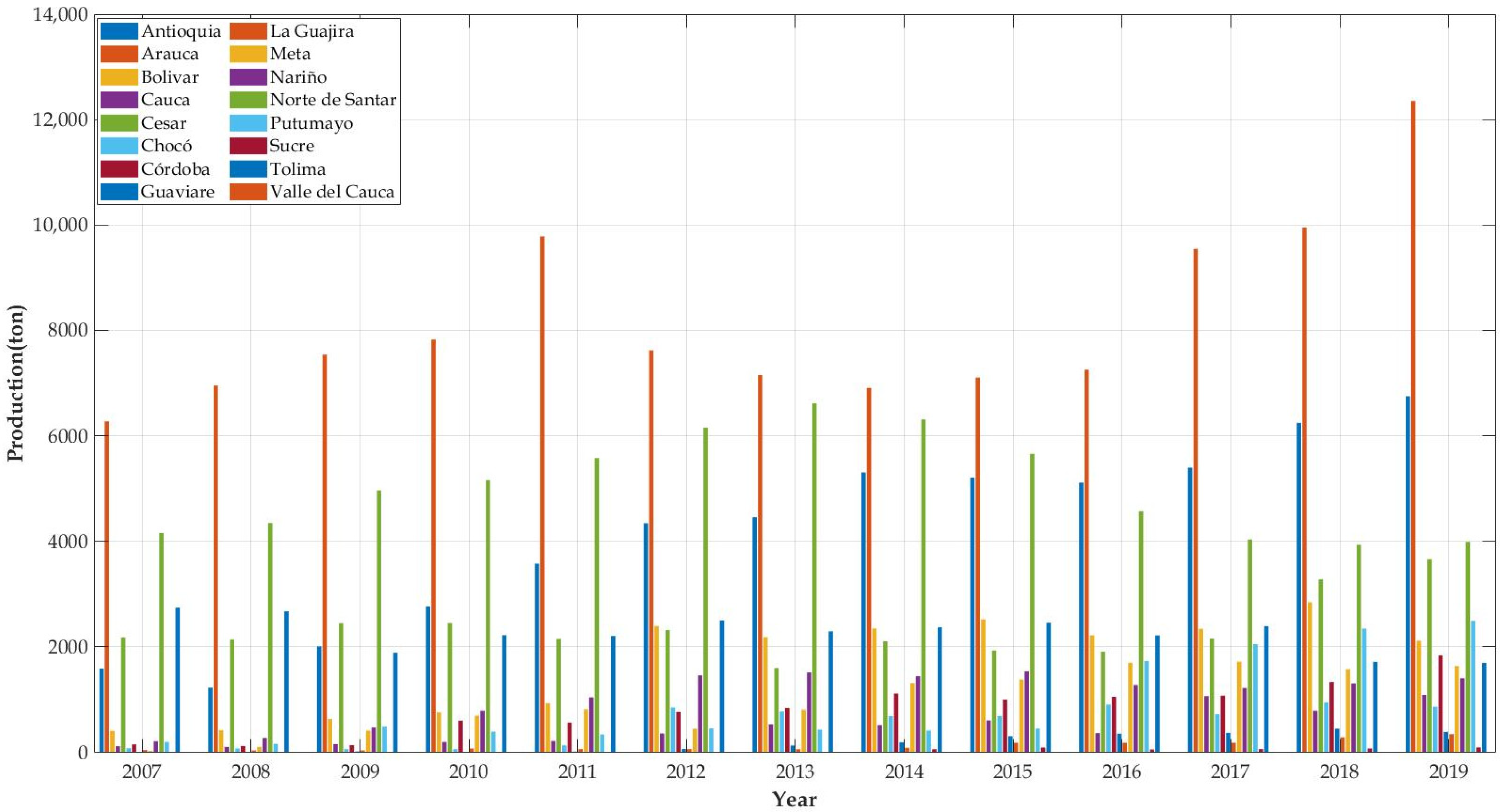Click the Antioquia legend color swatch

point(119,31)
